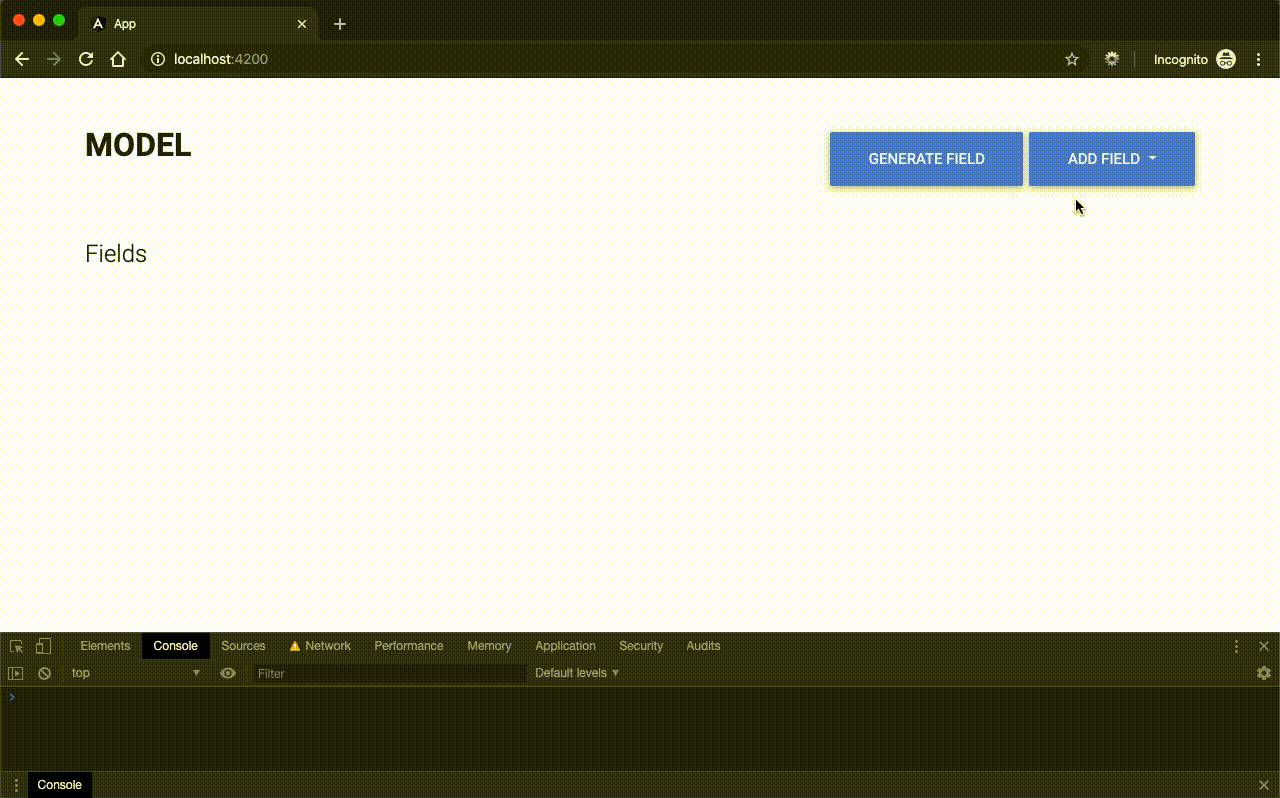Click the console Filter input box
This screenshot has height=798, width=1280.
pyautogui.click(x=390, y=673)
